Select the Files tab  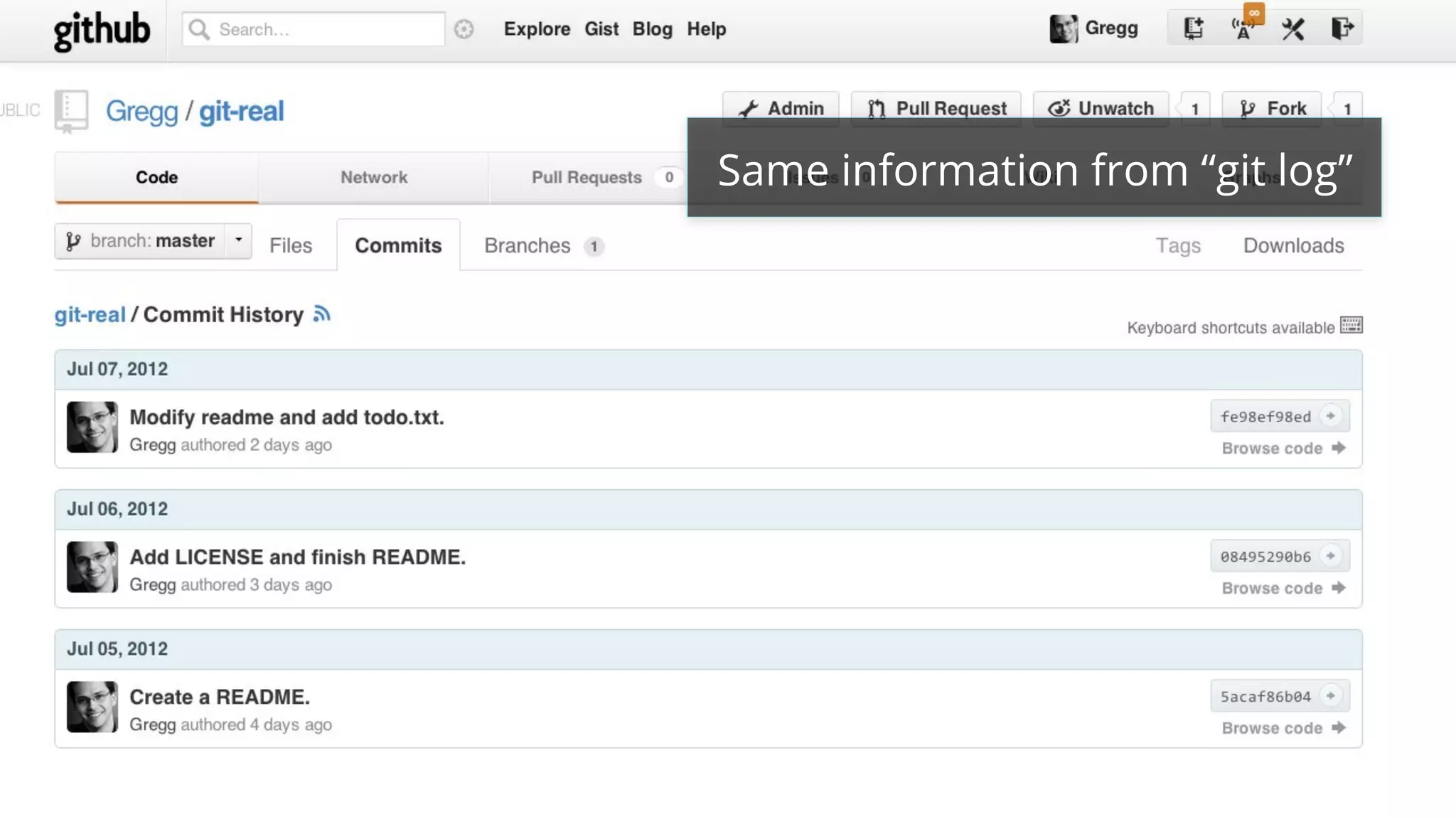tap(290, 245)
